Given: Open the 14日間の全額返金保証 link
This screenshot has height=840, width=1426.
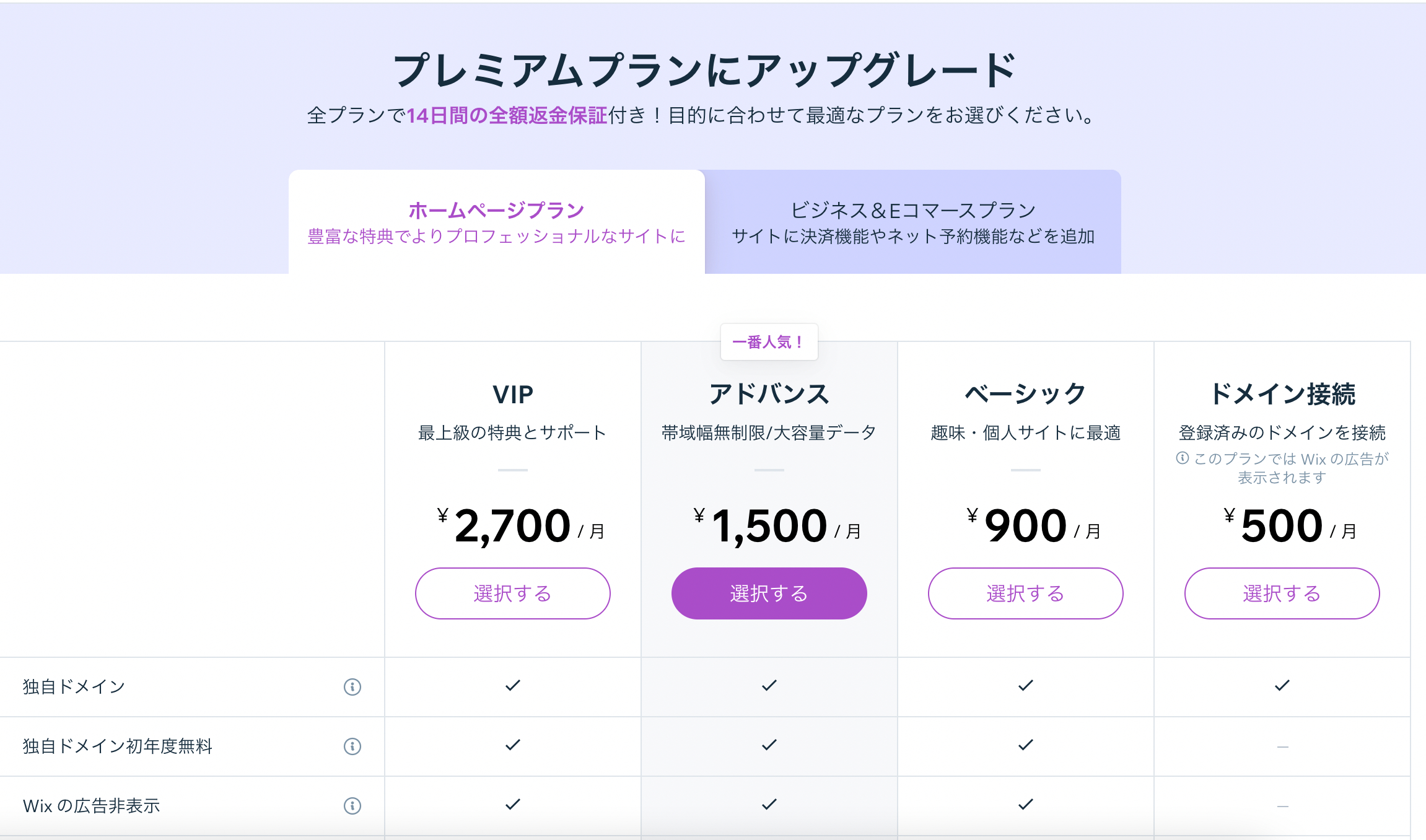Looking at the screenshot, I should pyautogui.click(x=507, y=115).
